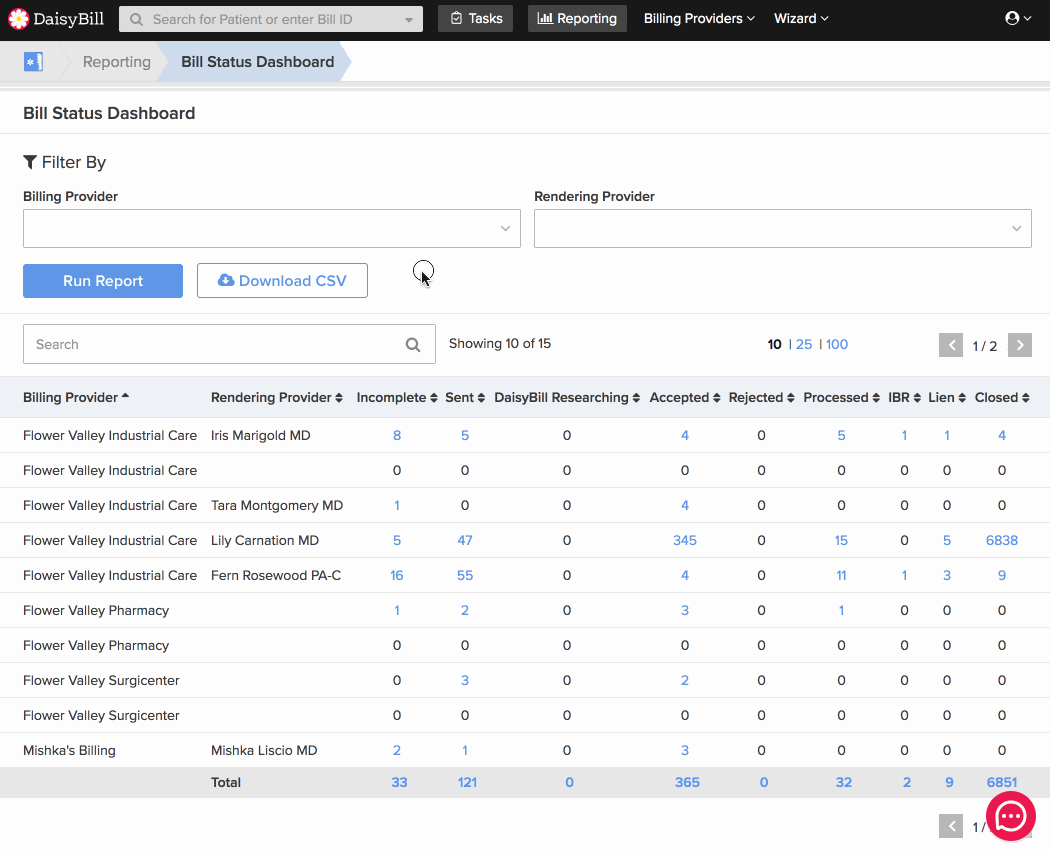This screenshot has width=1050, height=850.
Task: Sort by DaisyBill Researching column
Action: (567, 397)
